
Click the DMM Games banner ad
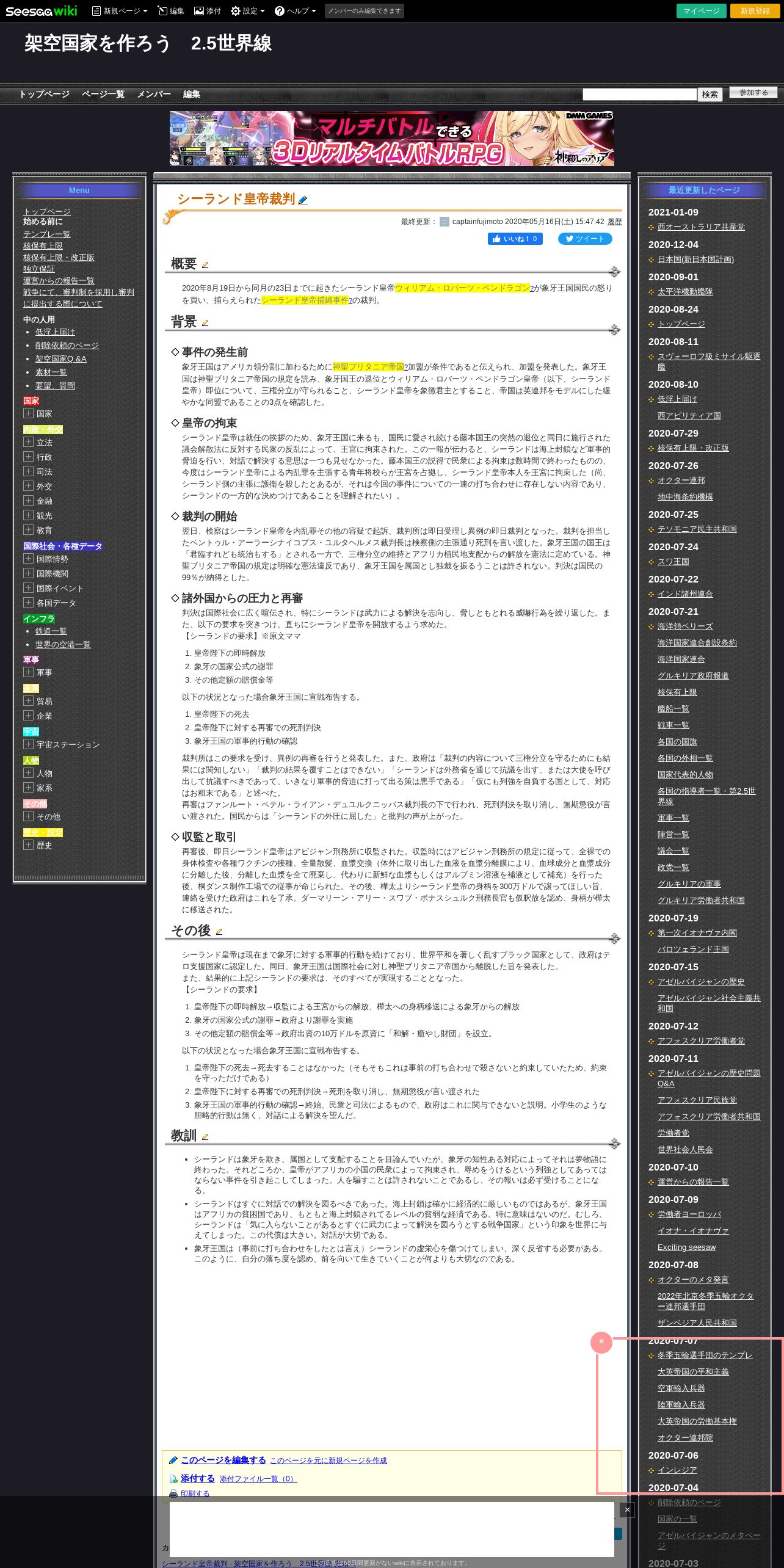(392, 139)
